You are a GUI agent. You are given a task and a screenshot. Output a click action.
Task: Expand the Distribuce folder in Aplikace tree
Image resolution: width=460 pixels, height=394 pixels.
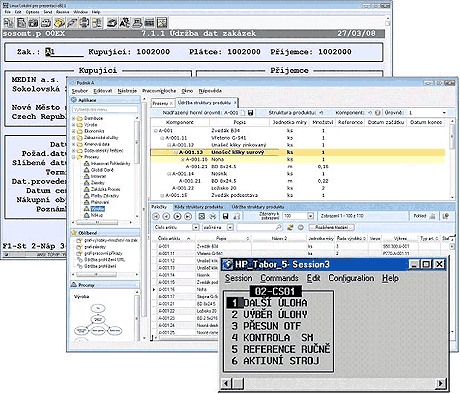(x=74, y=118)
